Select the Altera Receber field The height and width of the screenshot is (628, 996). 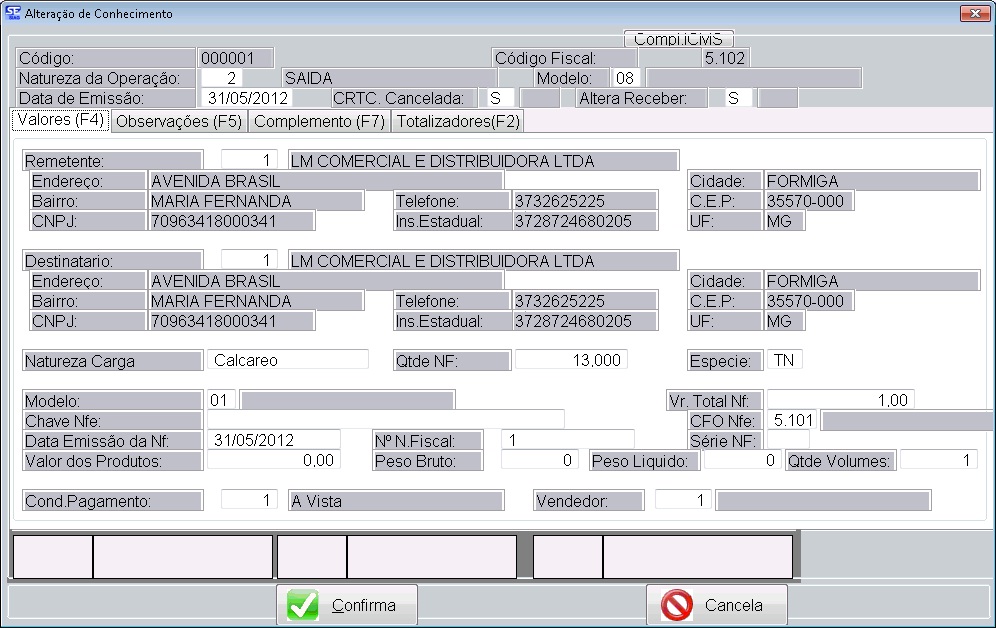pos(737,98)
